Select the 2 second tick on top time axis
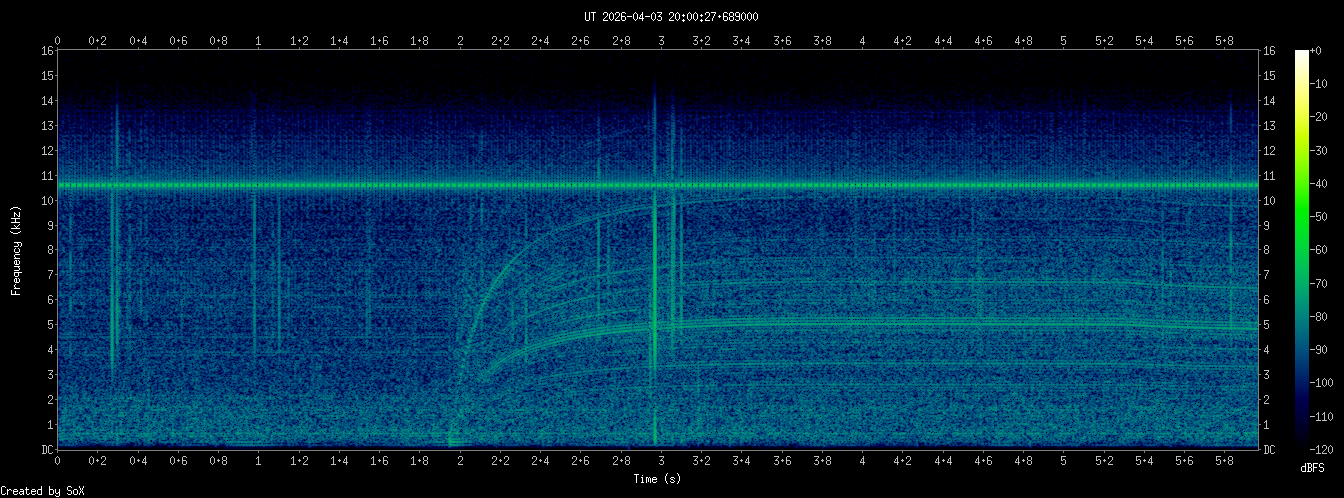 click(x=460, y=40)
